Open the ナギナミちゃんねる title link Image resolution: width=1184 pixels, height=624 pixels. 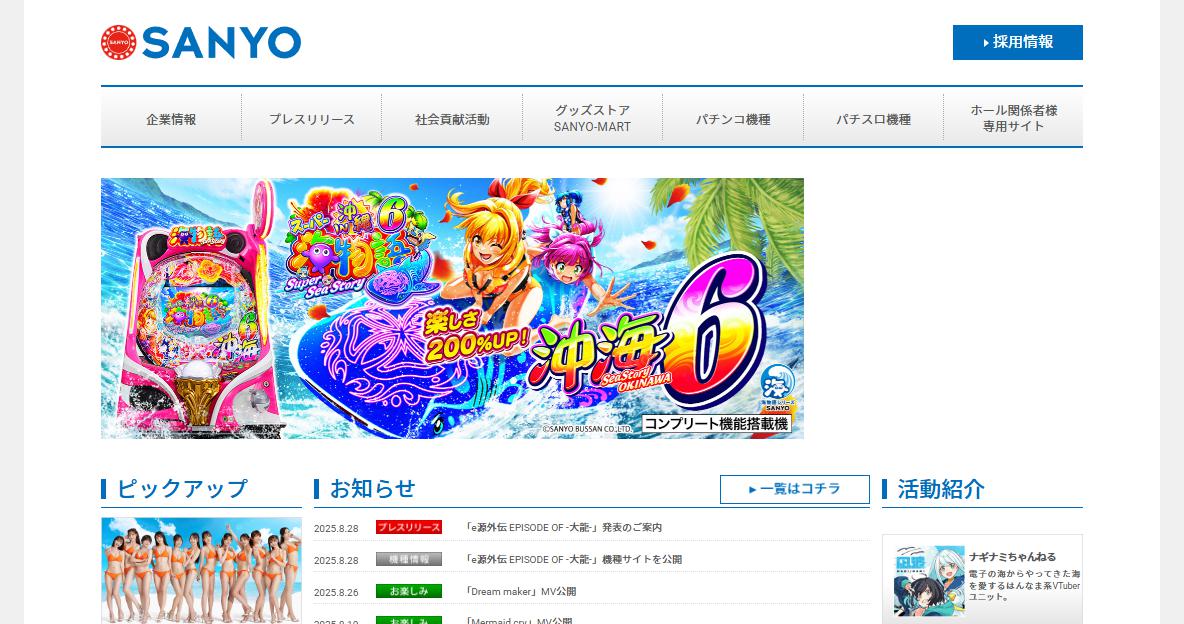pos(1013,557)
